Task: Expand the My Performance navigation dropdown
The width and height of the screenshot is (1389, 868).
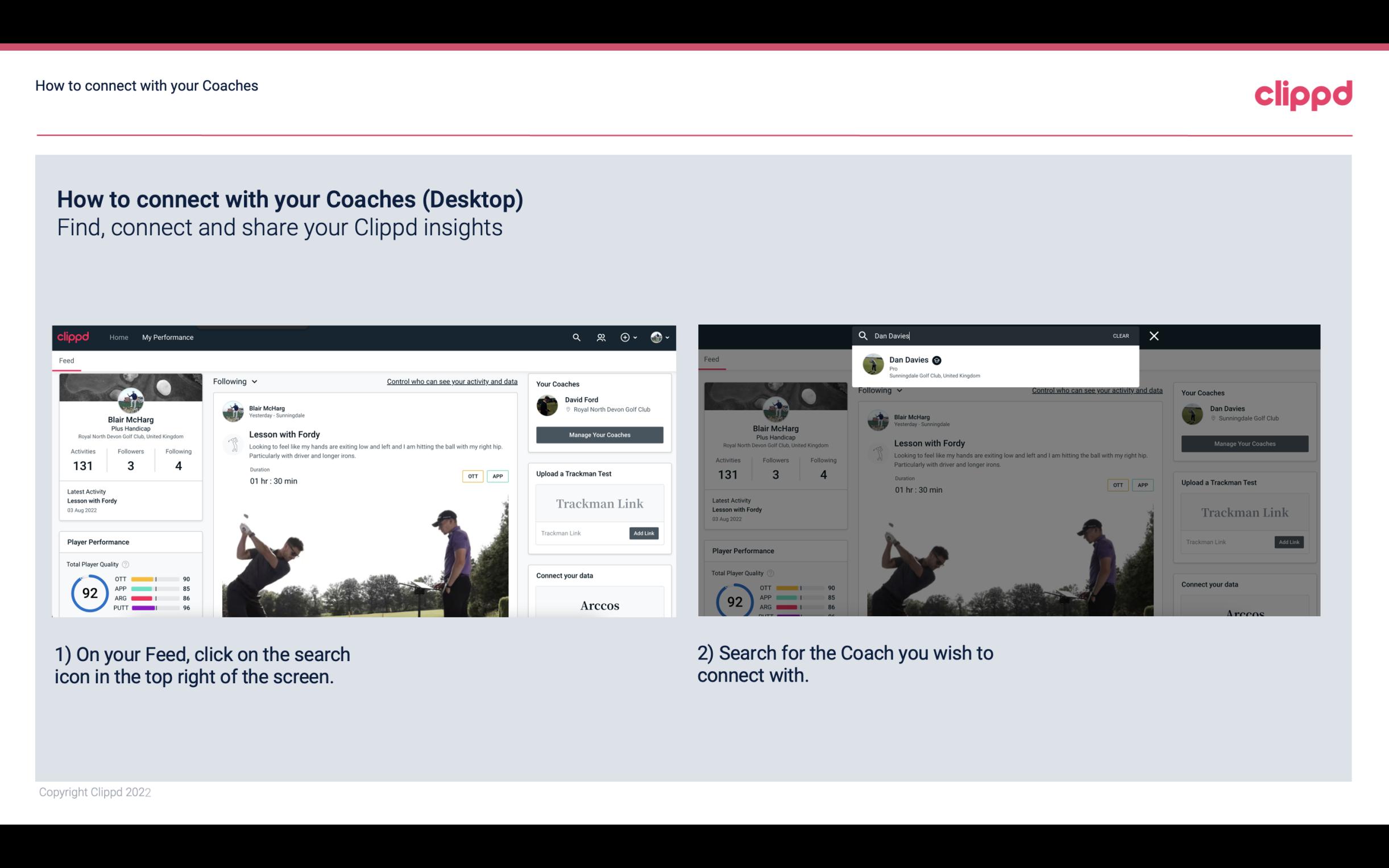Action: pyautogui.click(x=168, y=337)
